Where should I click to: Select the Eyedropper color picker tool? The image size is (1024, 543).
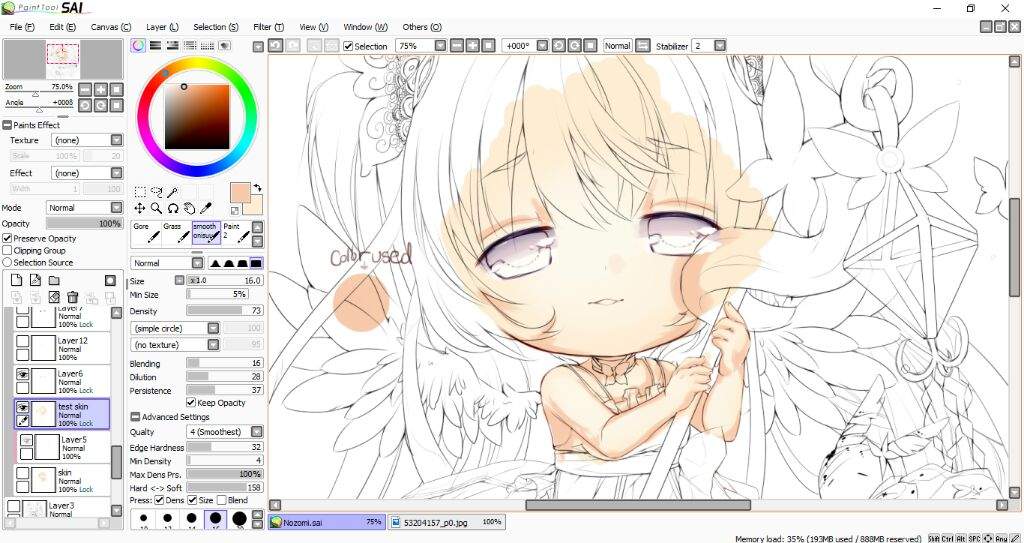point(205,208)
